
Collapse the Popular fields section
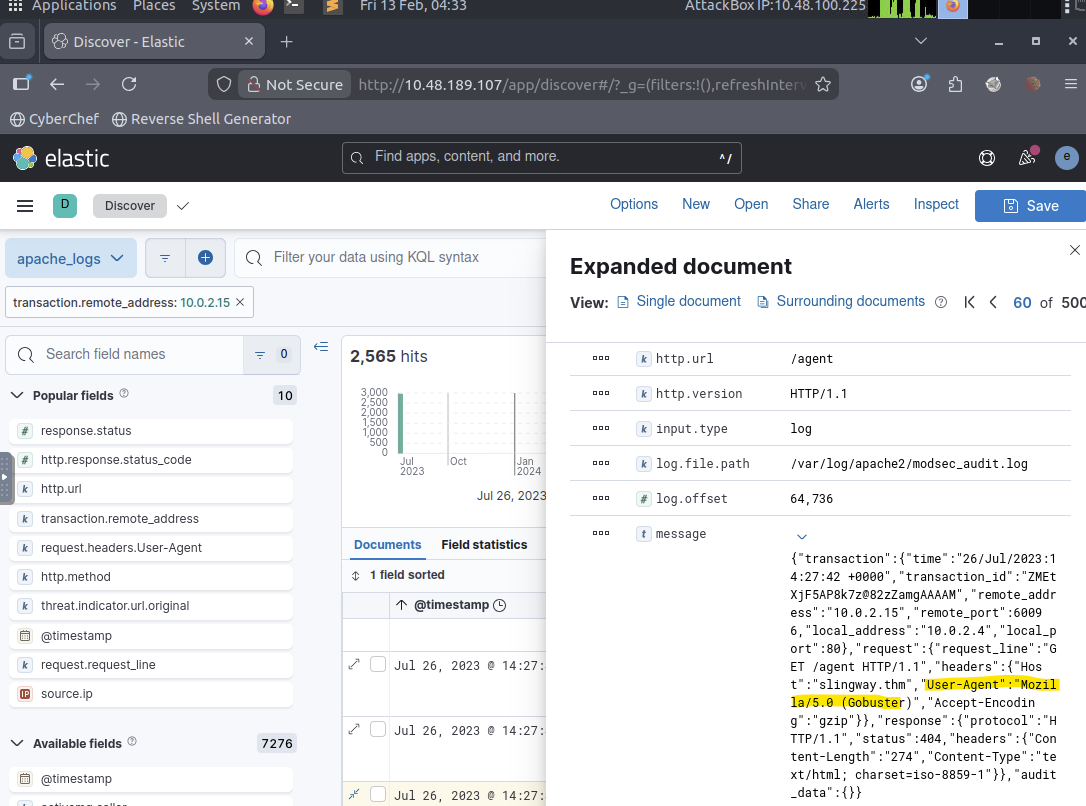17,396
